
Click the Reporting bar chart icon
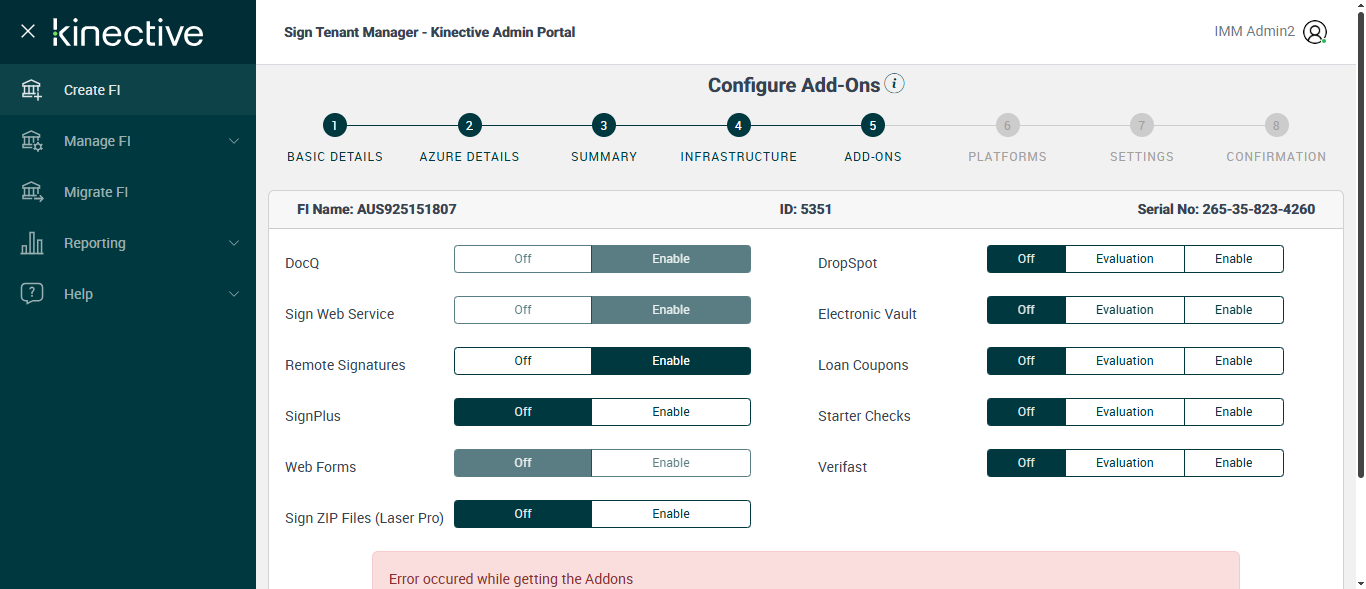tap(32, 243)
